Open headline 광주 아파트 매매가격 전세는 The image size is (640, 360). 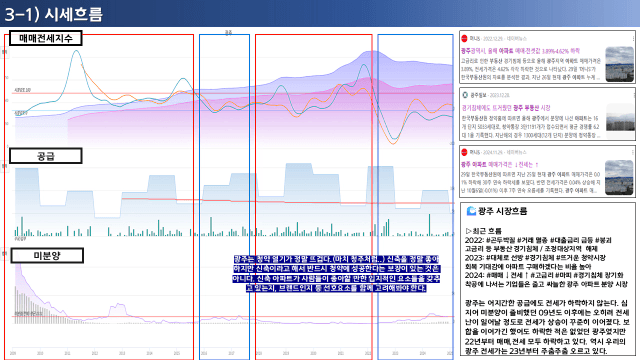click(x=500, y=164)
